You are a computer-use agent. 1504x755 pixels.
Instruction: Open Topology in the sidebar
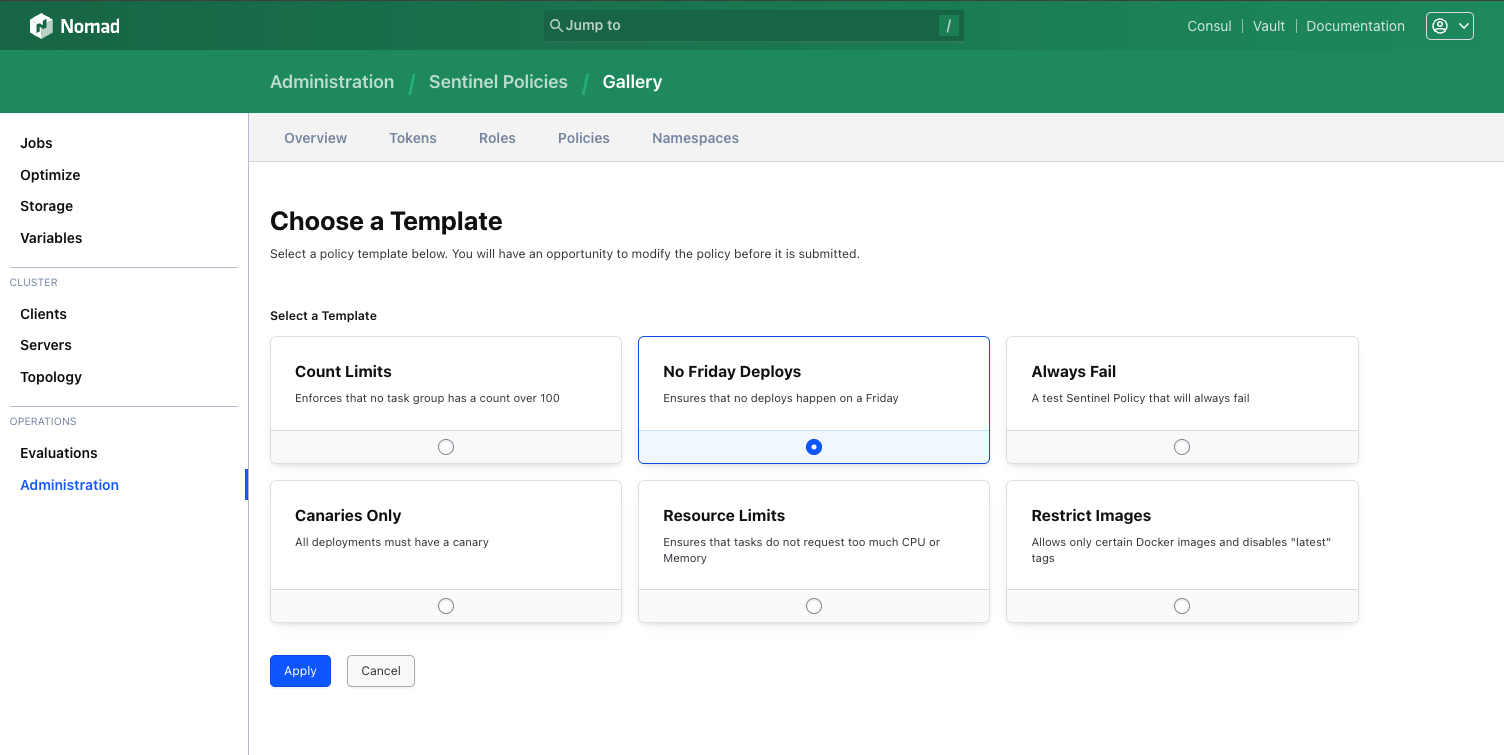pyautogui.click(x=51, y=377)
